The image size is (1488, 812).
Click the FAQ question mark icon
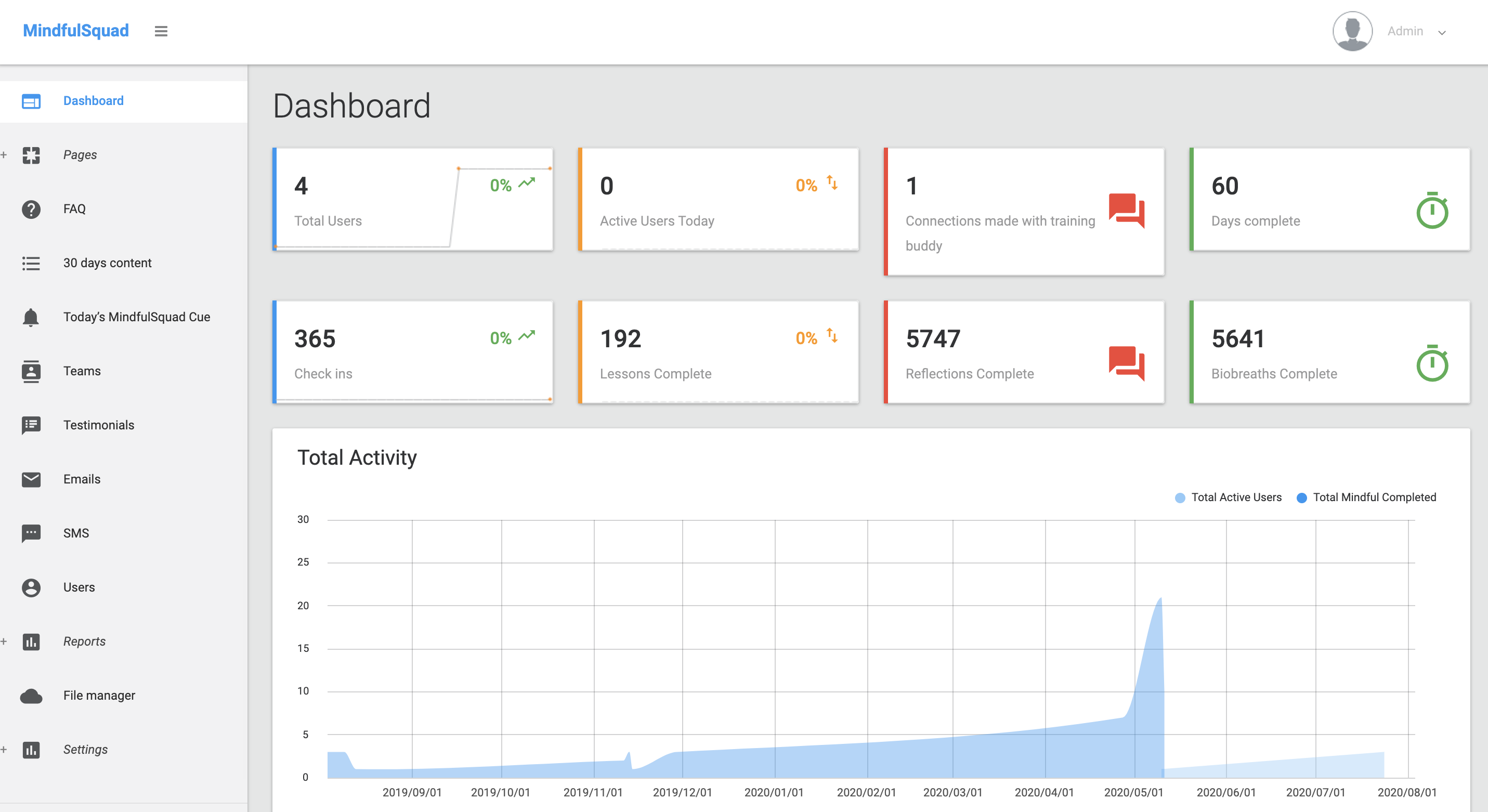[x=31, y=209]
